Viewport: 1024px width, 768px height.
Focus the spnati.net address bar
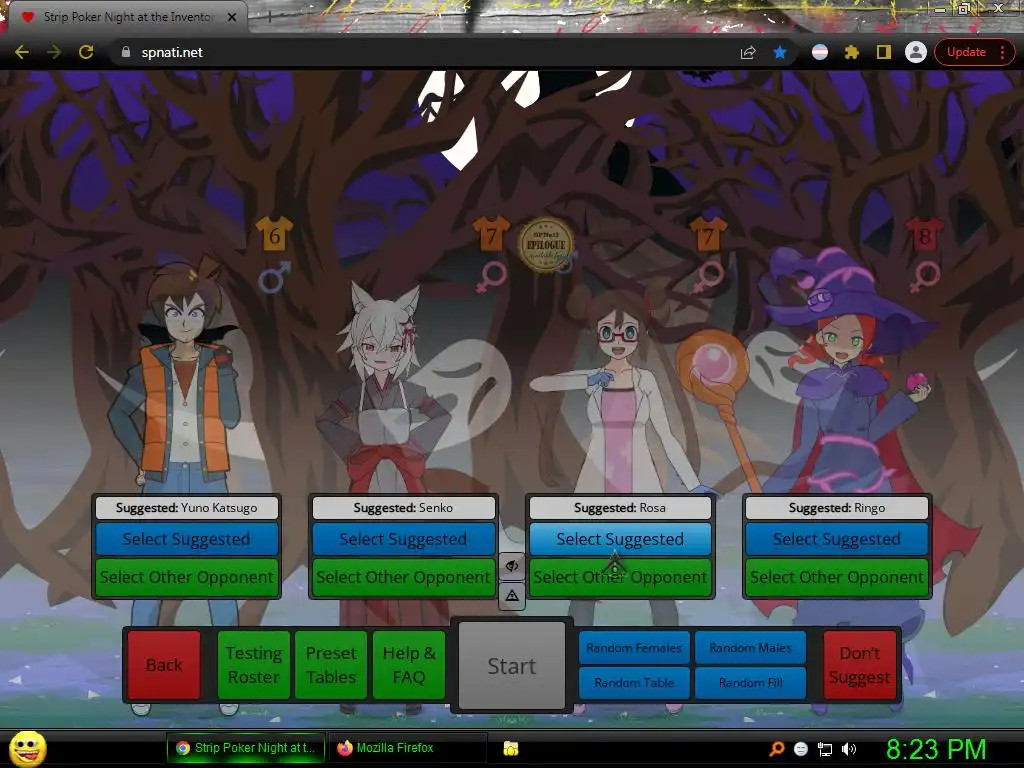click(x=431, y=52)
